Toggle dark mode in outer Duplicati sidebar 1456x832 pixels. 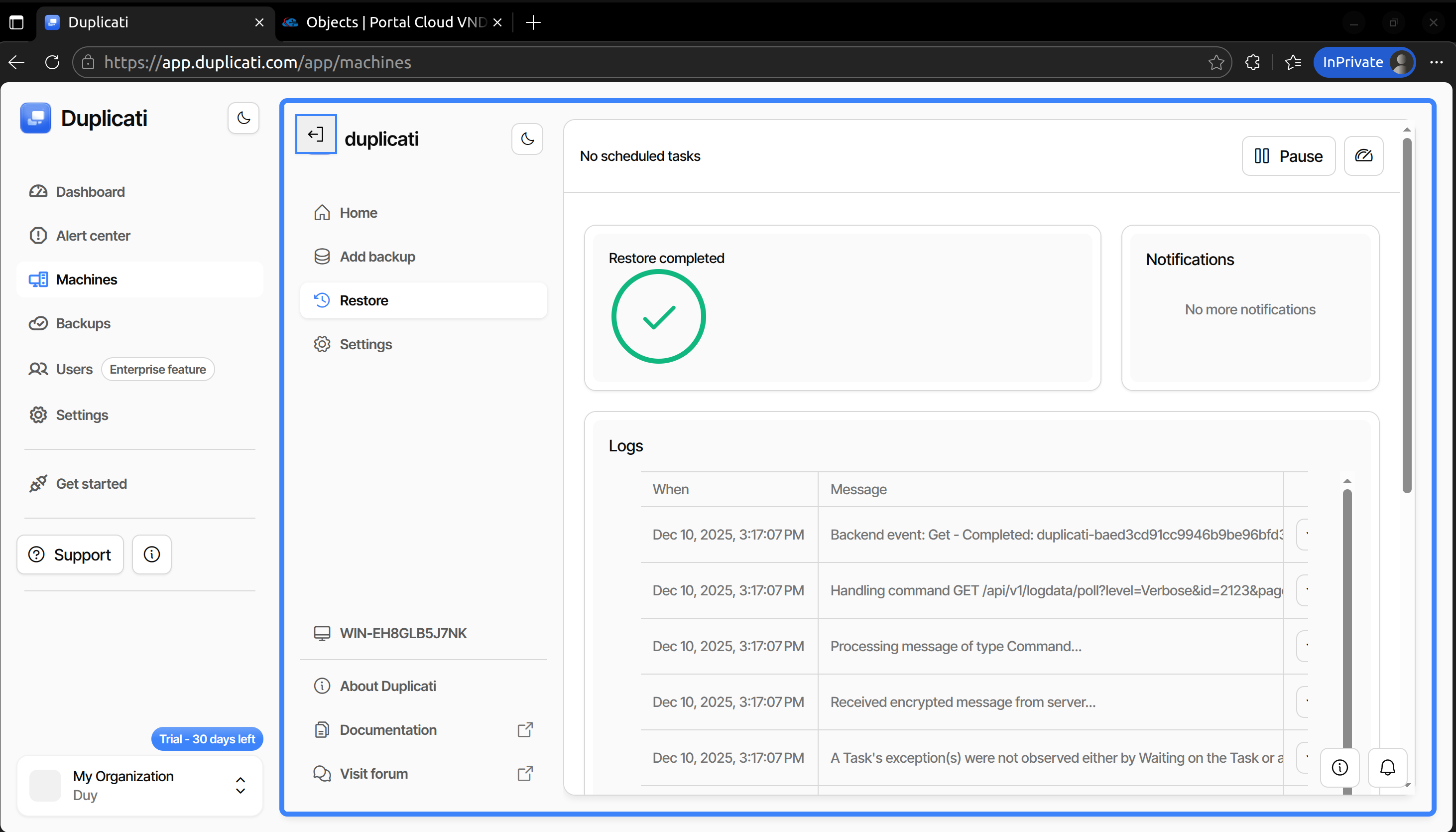[244, 118]
